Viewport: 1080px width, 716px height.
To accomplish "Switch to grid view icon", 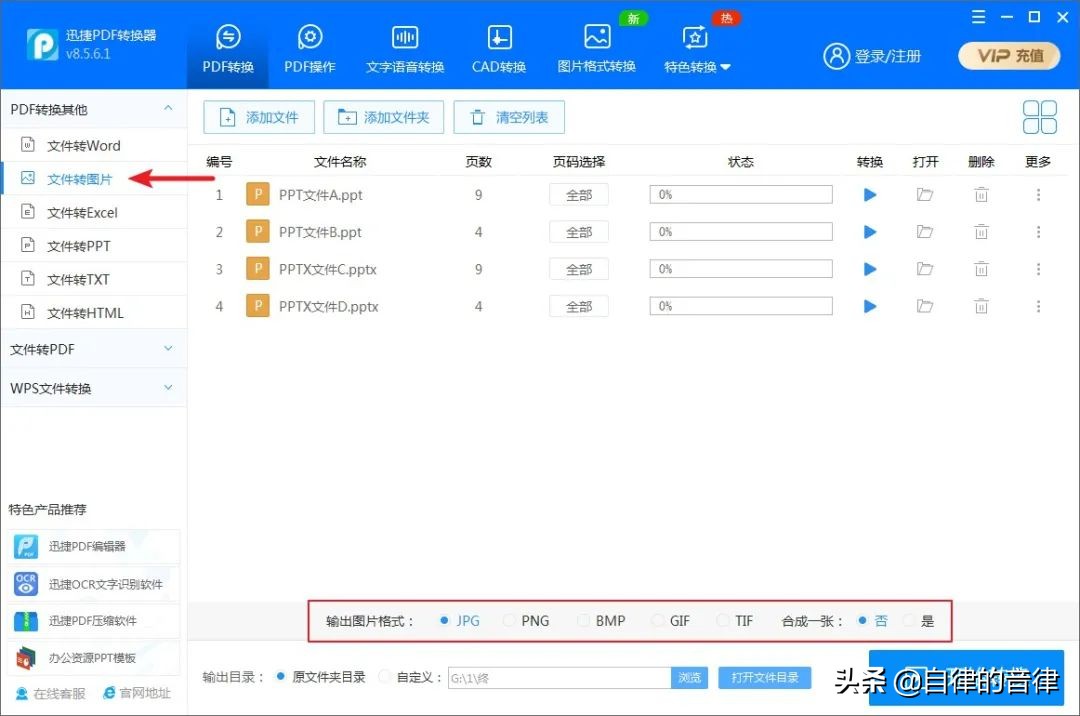I will [1039, 117].
